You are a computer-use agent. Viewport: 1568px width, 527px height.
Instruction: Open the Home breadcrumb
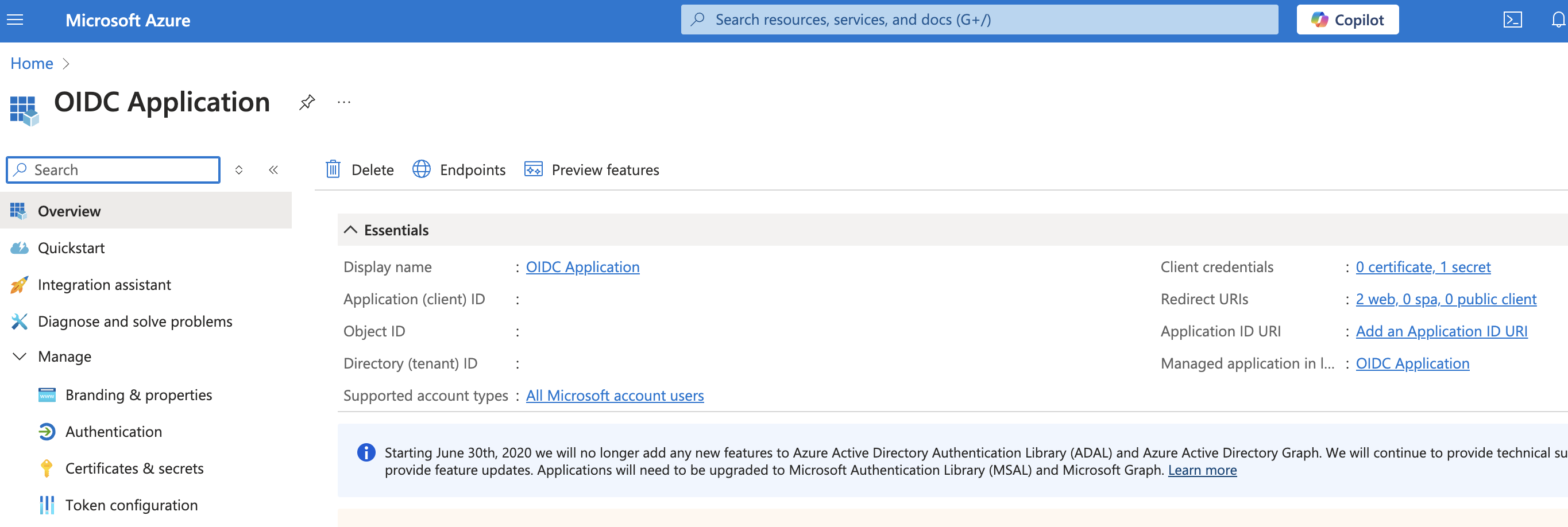[32, 63]
